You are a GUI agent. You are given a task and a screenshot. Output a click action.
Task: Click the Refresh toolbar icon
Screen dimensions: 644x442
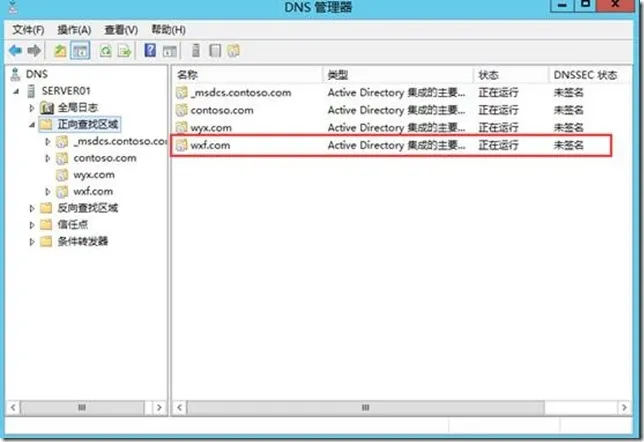[106, 51]
